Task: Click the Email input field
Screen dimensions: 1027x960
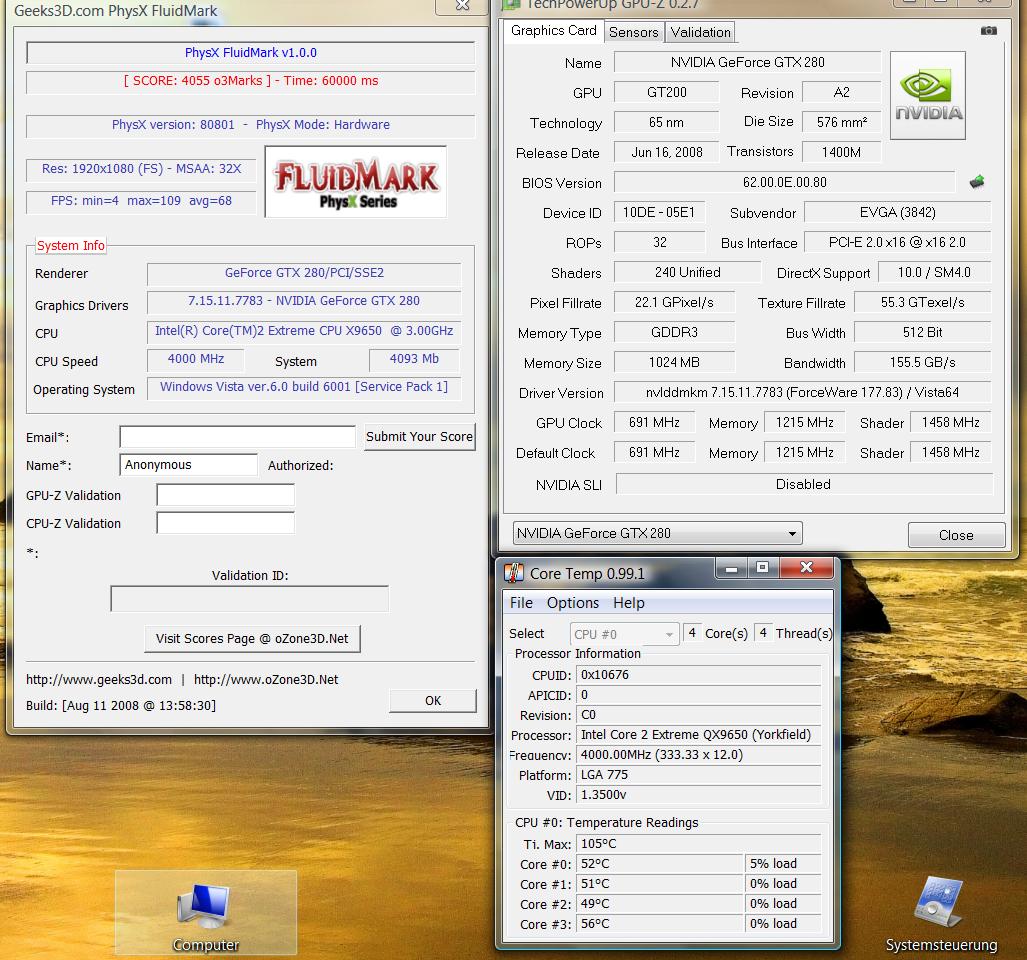Action: [237, 437]
